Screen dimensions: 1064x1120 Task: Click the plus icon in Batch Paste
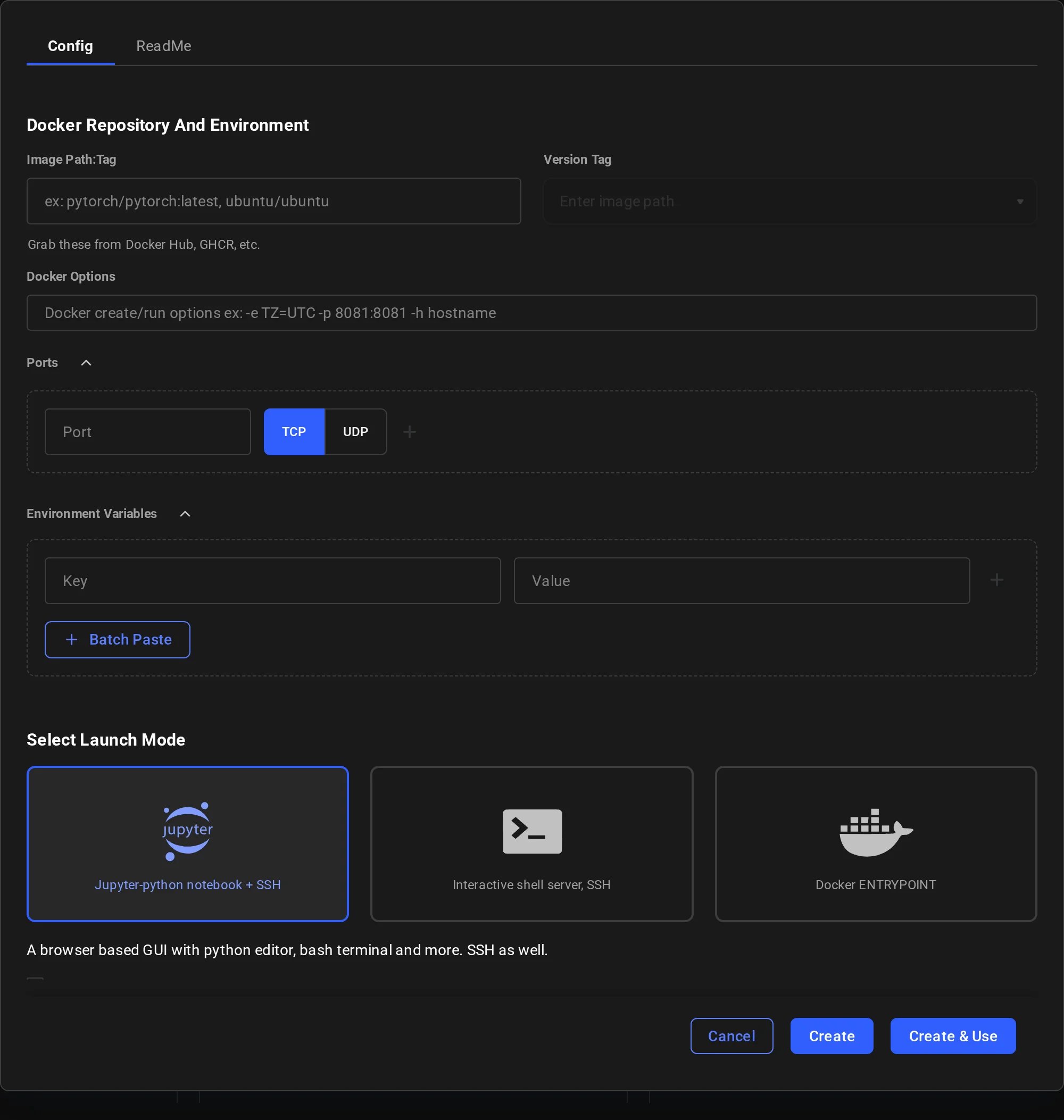click(71, 640)
